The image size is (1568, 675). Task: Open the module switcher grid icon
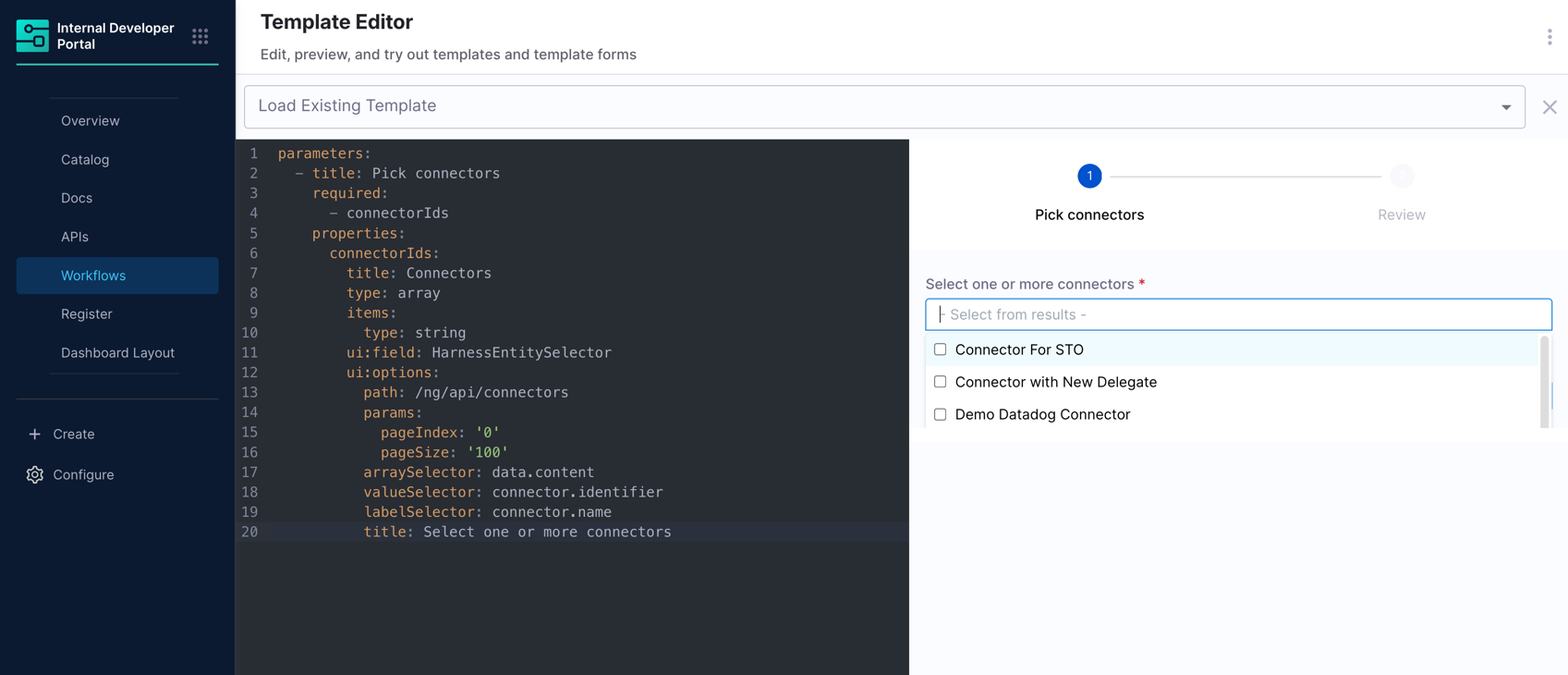(201, 36)
